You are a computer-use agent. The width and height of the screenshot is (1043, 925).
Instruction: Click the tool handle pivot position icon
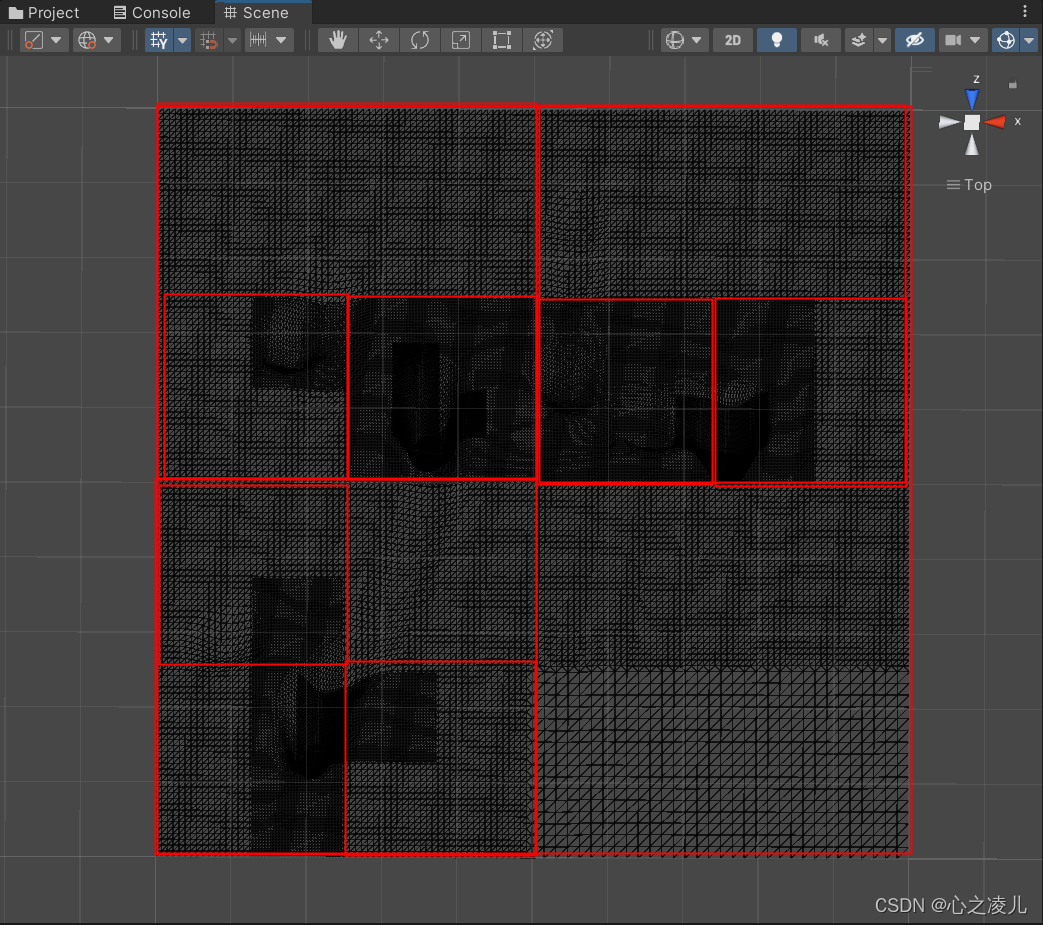pyautogui.click(x=34, y=41)
